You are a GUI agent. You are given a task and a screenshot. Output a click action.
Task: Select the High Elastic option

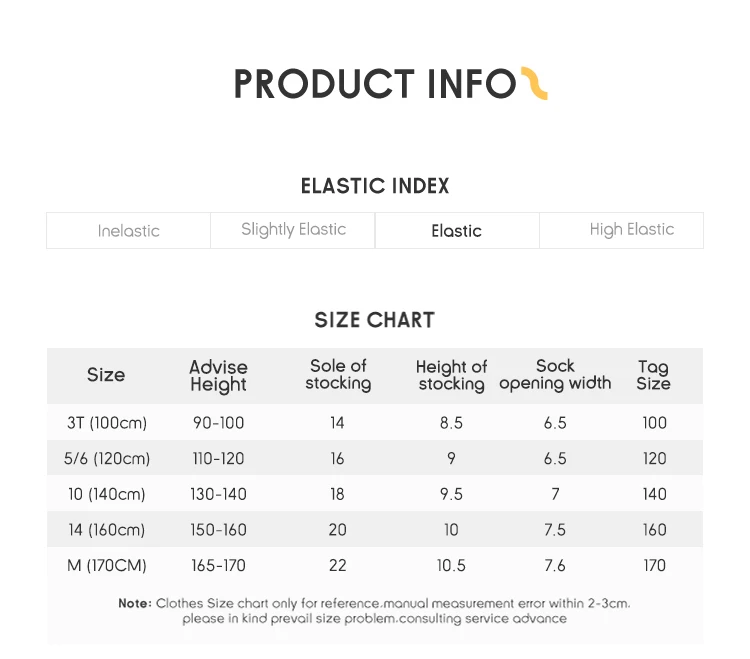click(631, 230)
